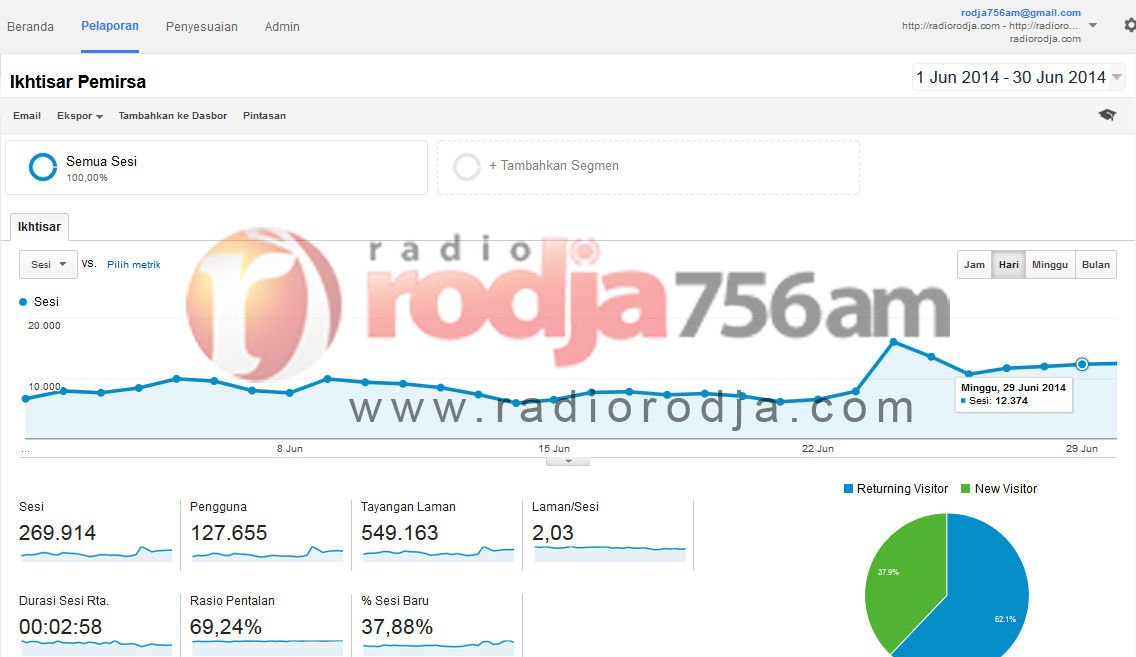This screenshot has height=657, width=1136.
Task: Click Tambahkan ke Dasbor
Action: point(172,116)
